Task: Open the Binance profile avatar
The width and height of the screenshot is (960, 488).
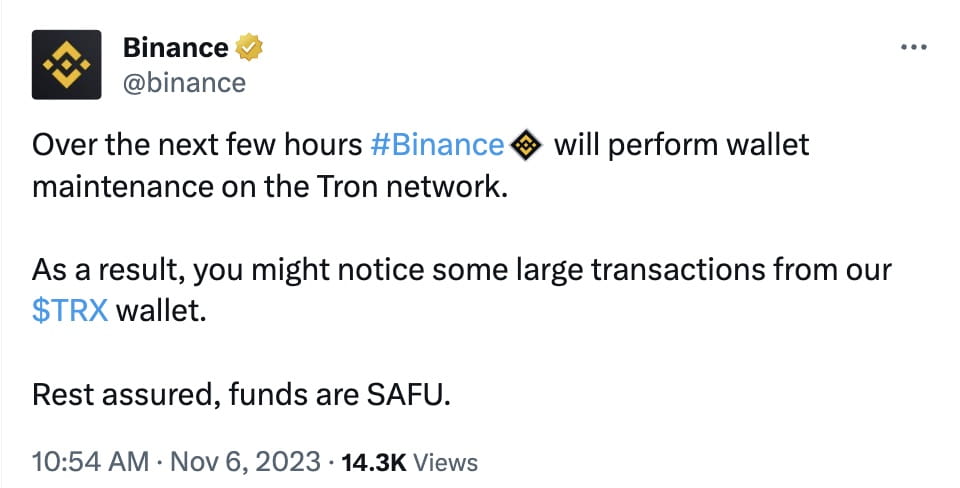Action: (x=67, y=64)
